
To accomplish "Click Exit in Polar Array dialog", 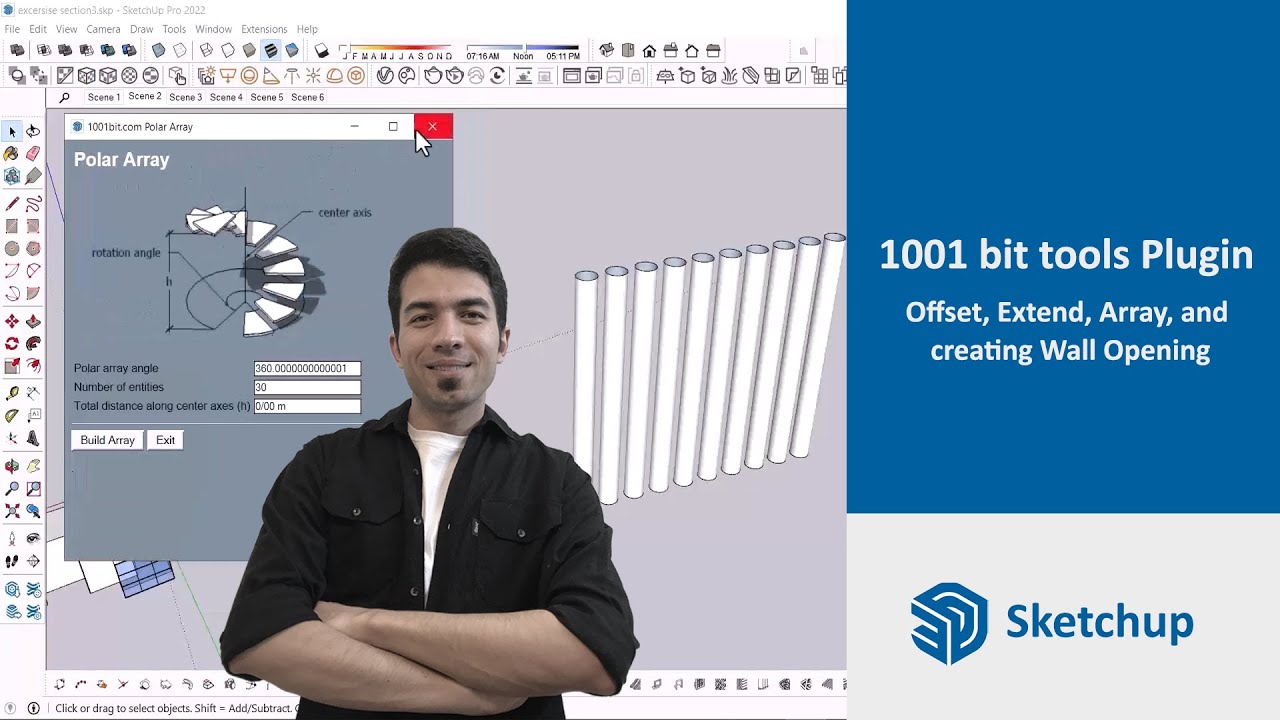I will click(165, 440).
